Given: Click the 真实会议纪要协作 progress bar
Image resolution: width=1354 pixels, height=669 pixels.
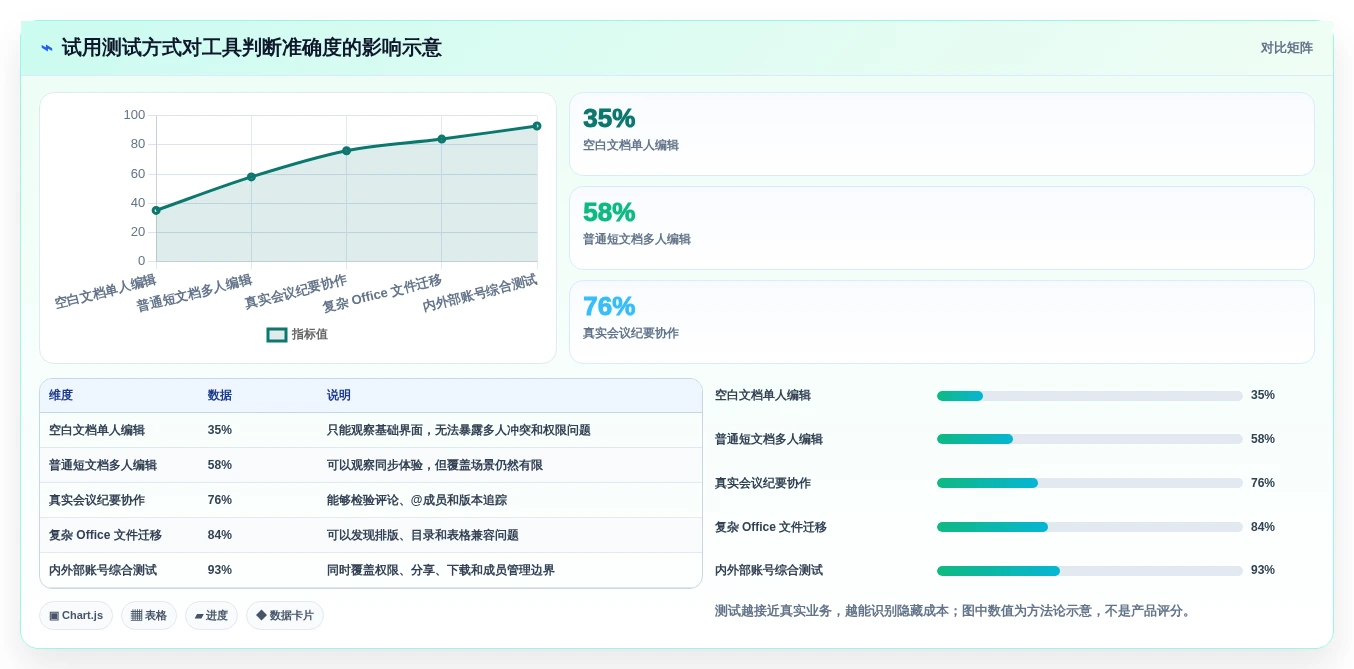Looking at the screenshot, I should 1090,483.
